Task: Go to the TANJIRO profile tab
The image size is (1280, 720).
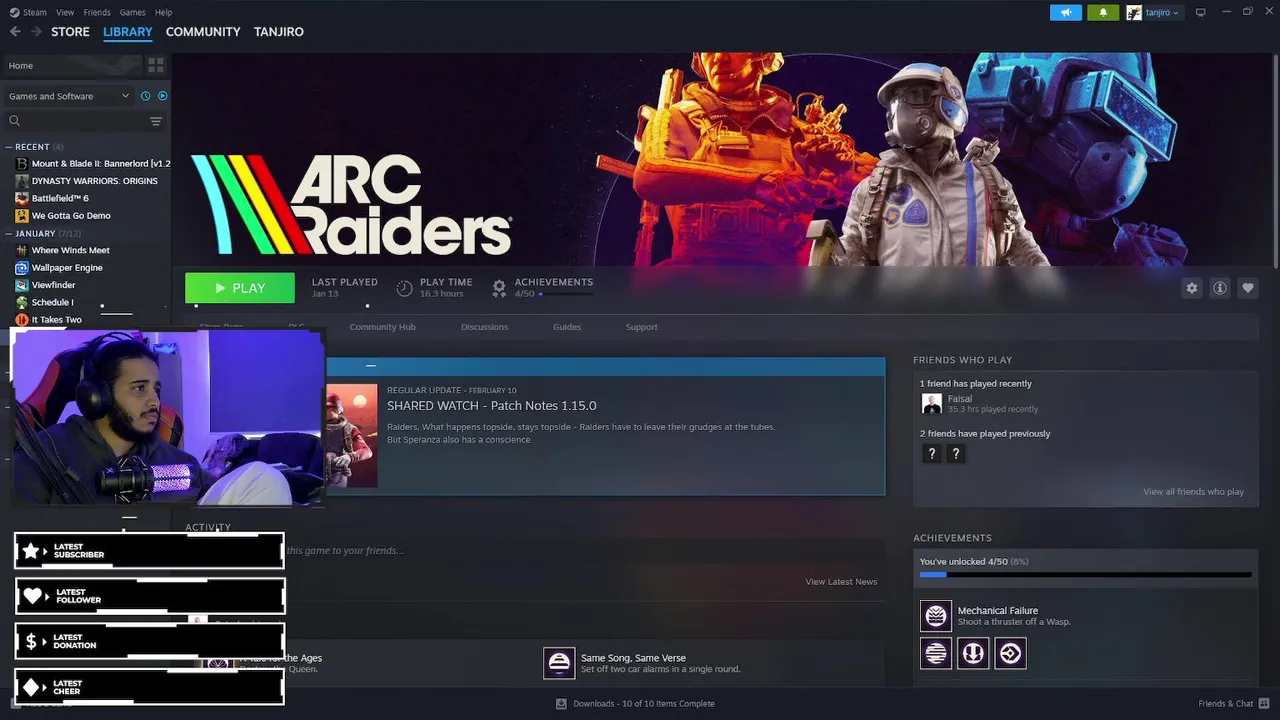Action: [x=279, y=32]
